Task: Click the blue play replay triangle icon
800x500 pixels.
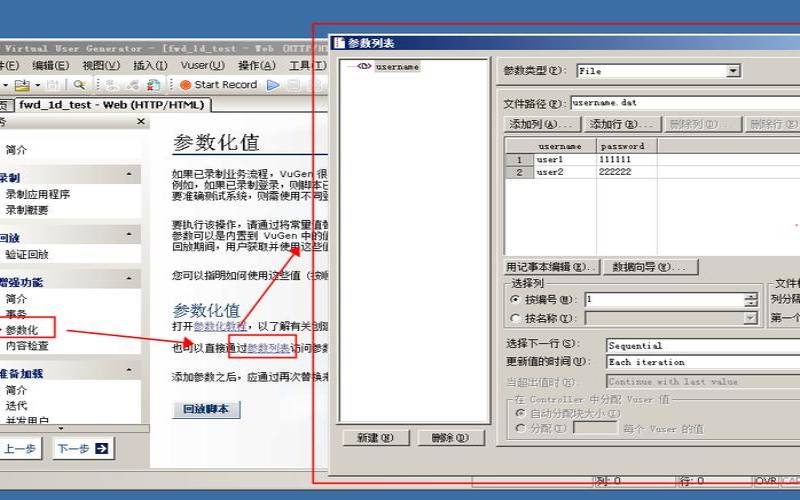Action: point(273,85)
